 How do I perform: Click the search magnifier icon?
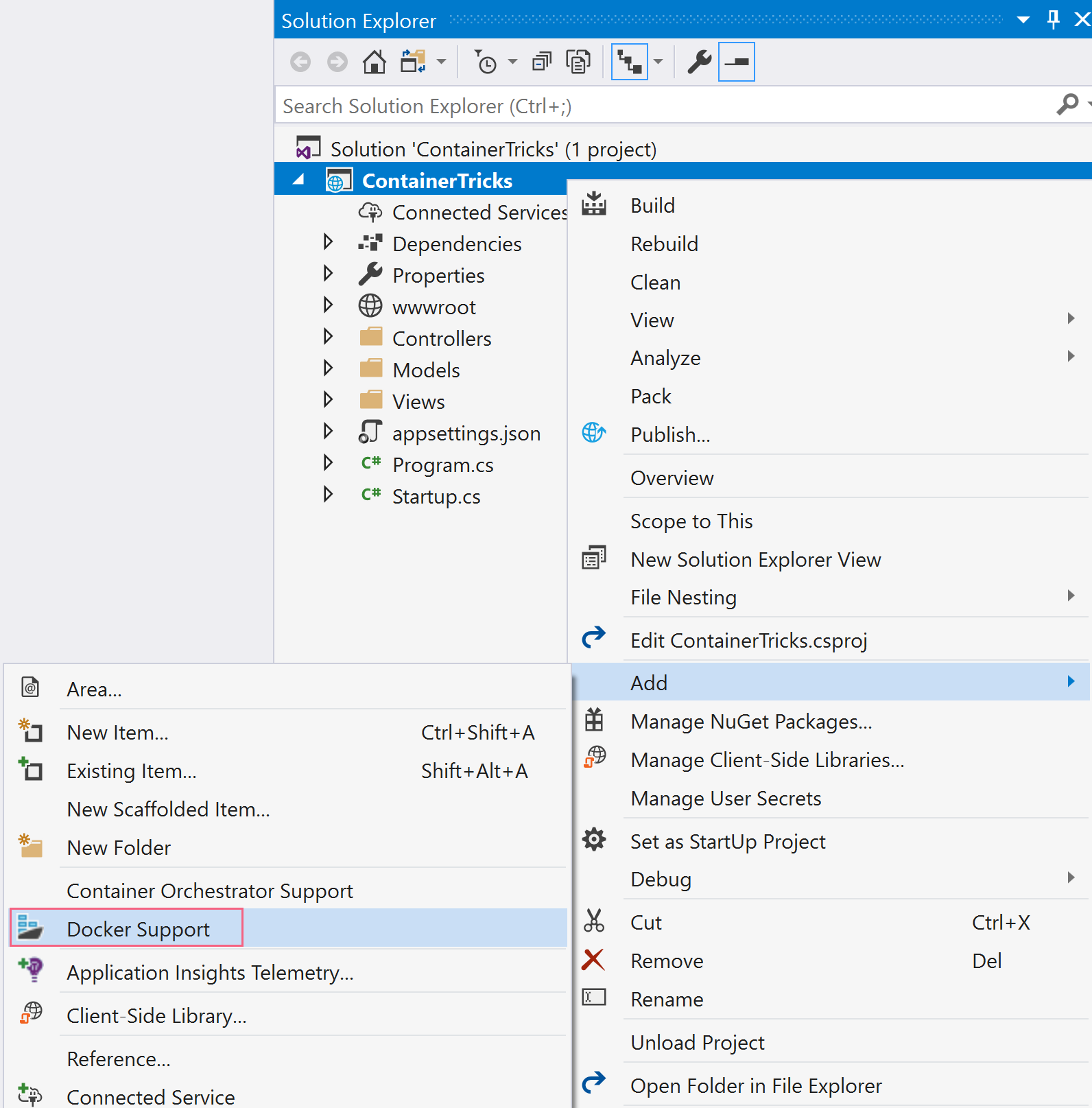(1067, 104)
